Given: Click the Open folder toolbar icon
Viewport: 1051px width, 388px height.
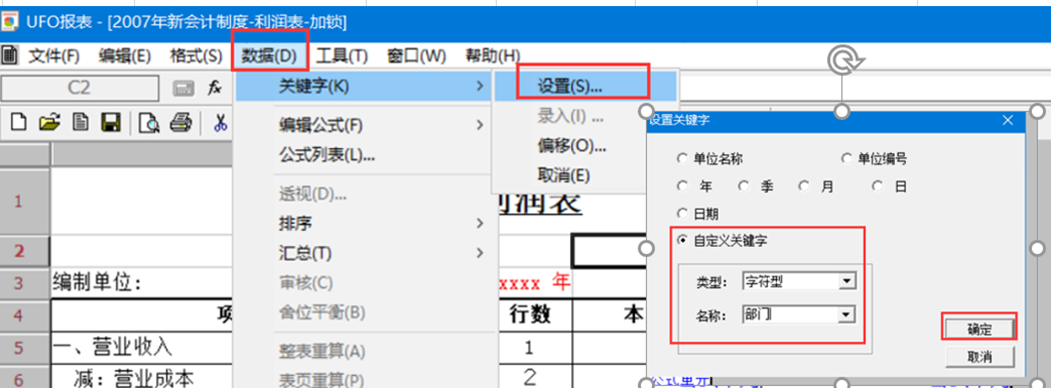Looking at the screenshot, I should [50, 122].
